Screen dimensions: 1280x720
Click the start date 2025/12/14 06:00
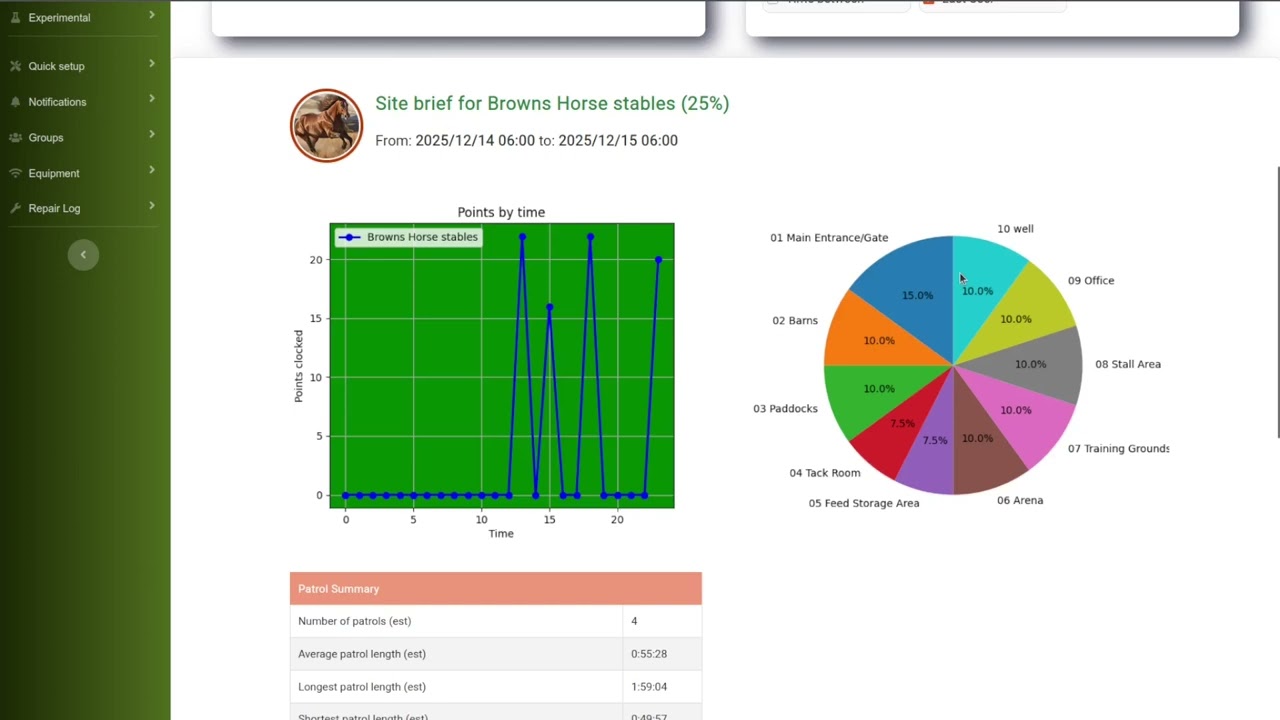point(475,141)
